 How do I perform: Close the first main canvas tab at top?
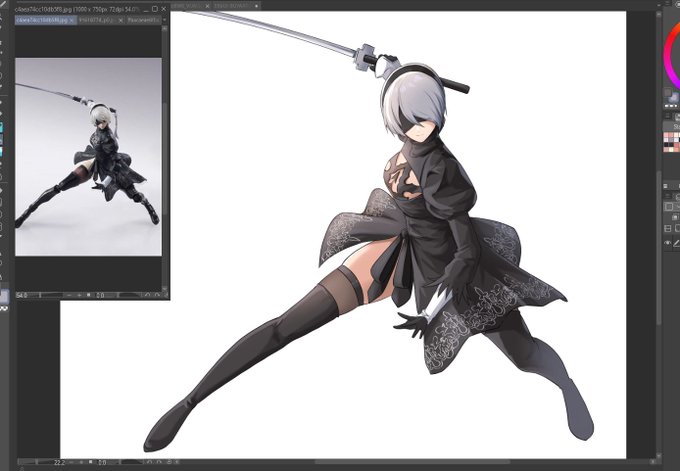[207, 6]
